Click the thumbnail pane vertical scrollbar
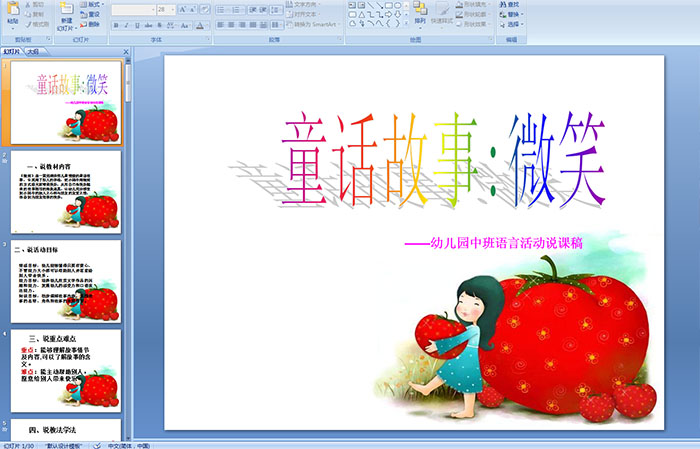The image size is (700, 449). coord(129,248)
